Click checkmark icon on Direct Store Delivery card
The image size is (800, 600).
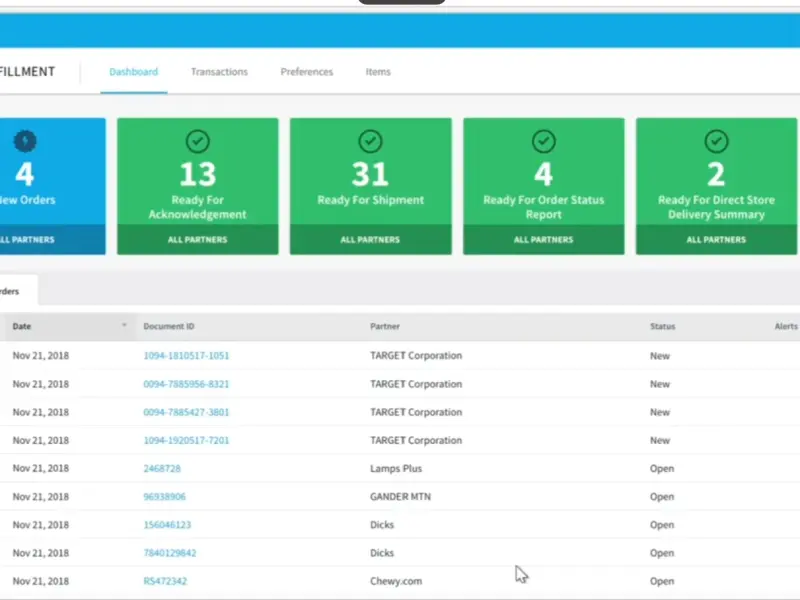(x=716, y=141)
